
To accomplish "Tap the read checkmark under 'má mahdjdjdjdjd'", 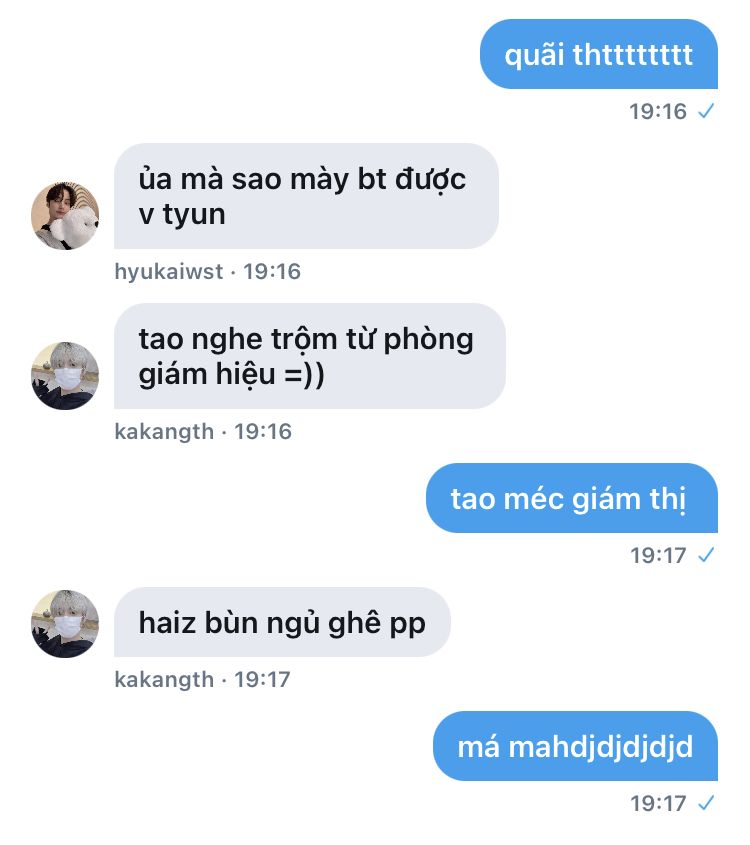I will click(706, 803).
